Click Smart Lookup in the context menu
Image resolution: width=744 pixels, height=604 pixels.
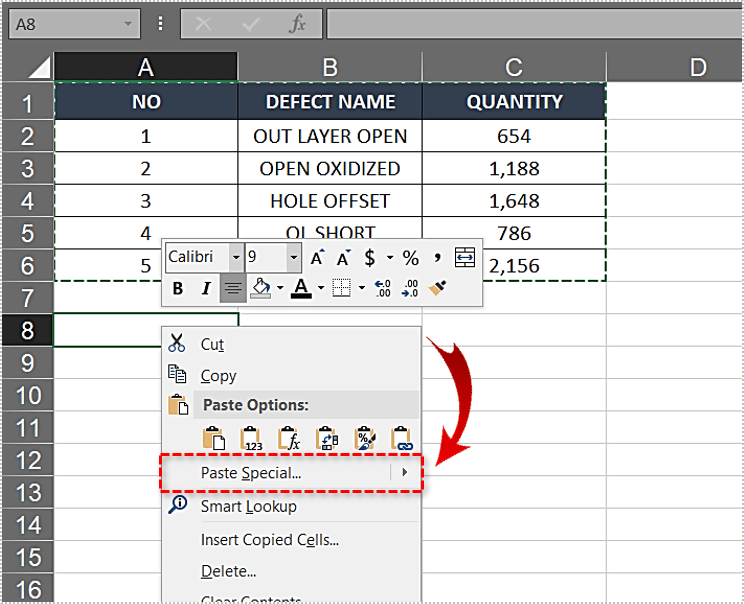point(248,506)
